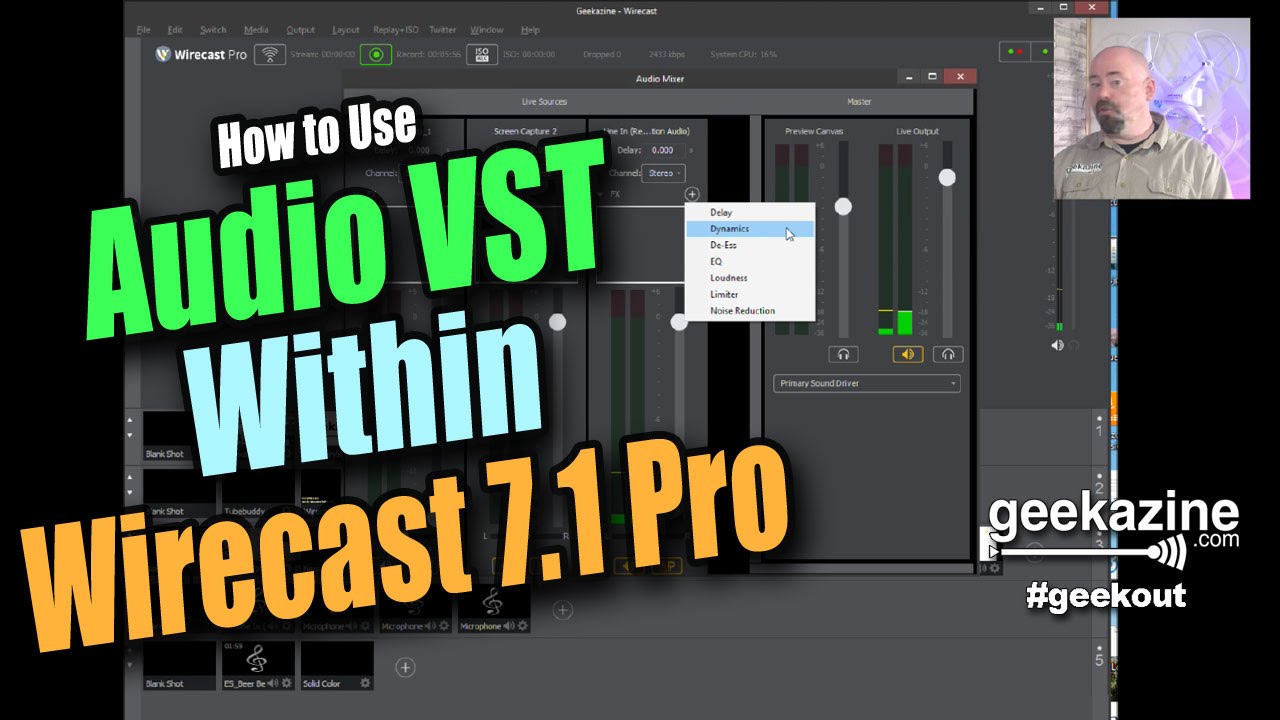Viewport: 1280px width, 720px height.
Task: Open the Layout menu
Action: point(346,30)
